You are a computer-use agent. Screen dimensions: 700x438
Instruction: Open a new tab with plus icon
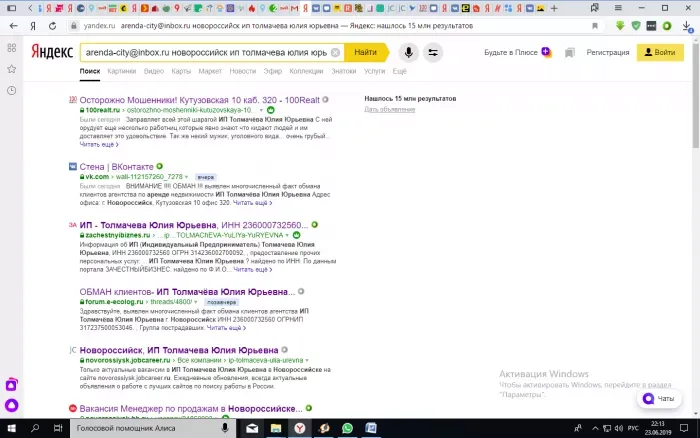click(554, 8)
